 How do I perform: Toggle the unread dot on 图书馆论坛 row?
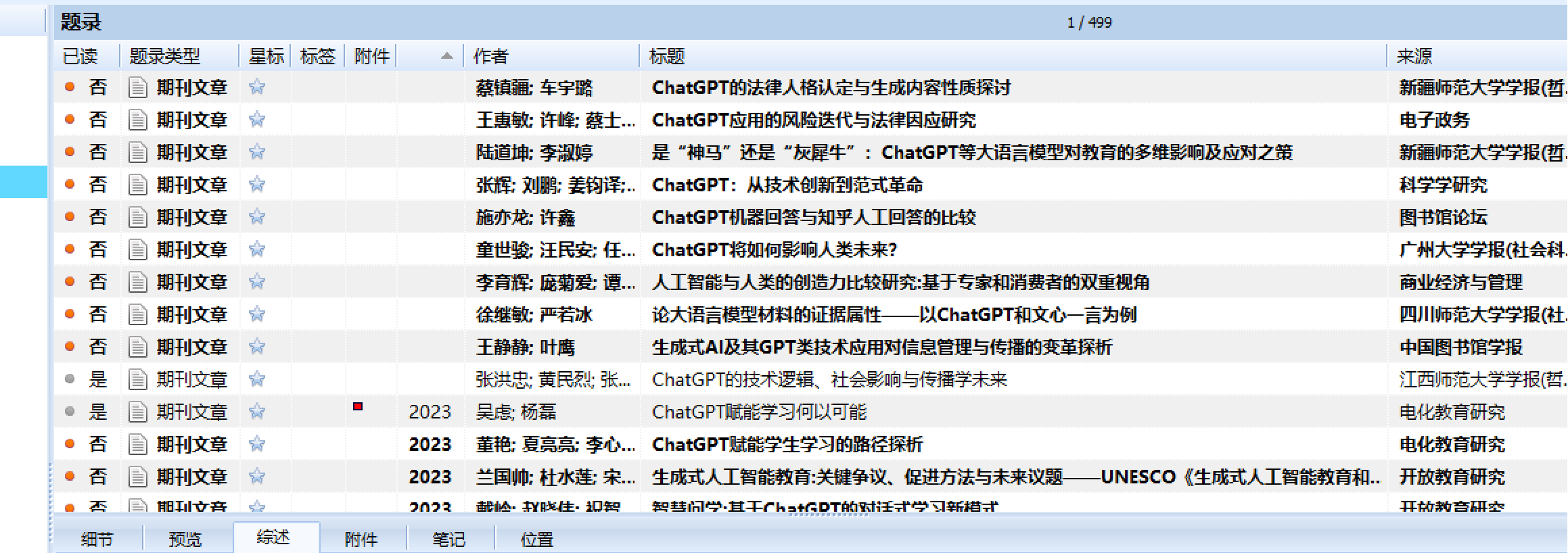(x=70, y=216)
